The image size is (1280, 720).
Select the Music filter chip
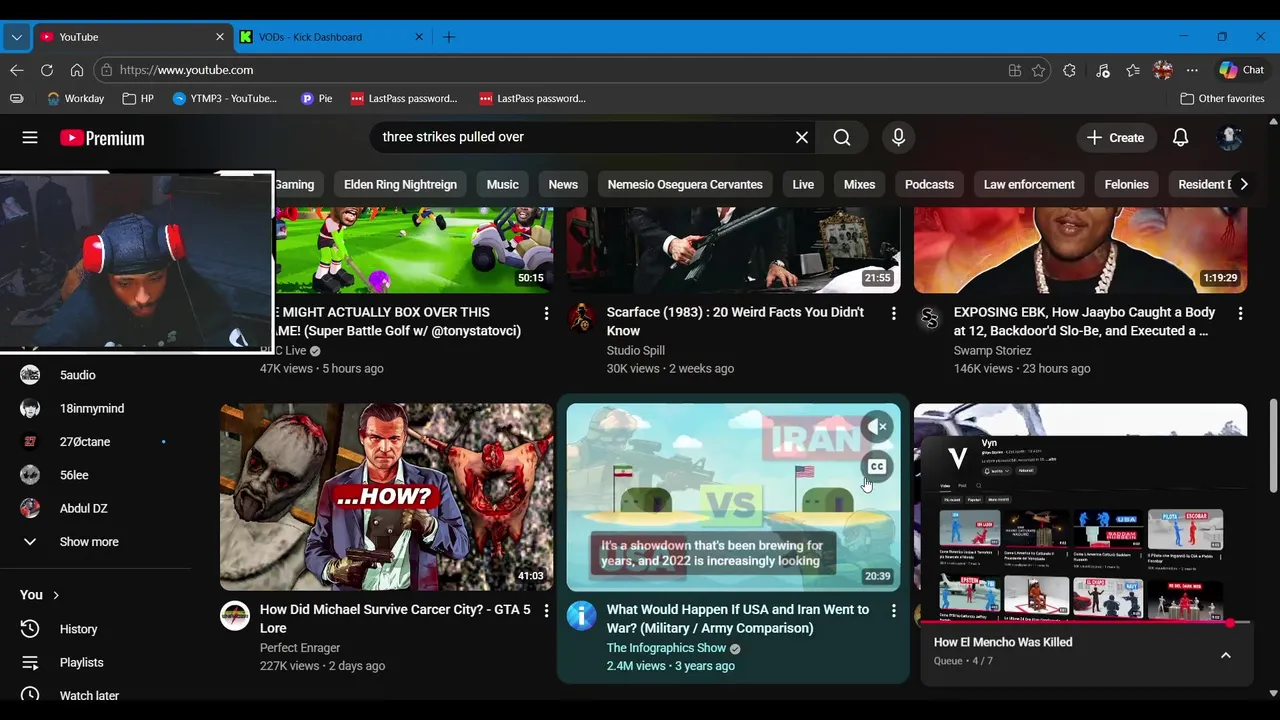(502, 184)
